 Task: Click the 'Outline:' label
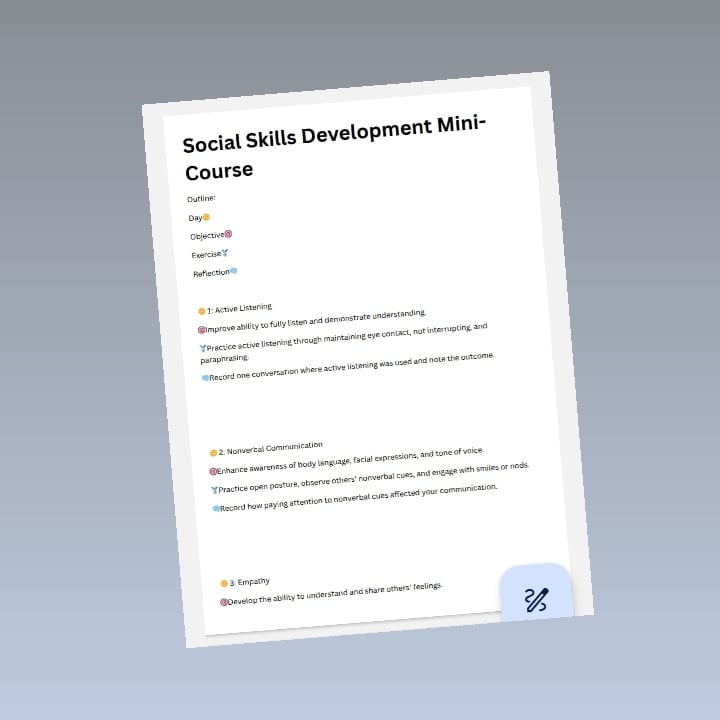201,198
